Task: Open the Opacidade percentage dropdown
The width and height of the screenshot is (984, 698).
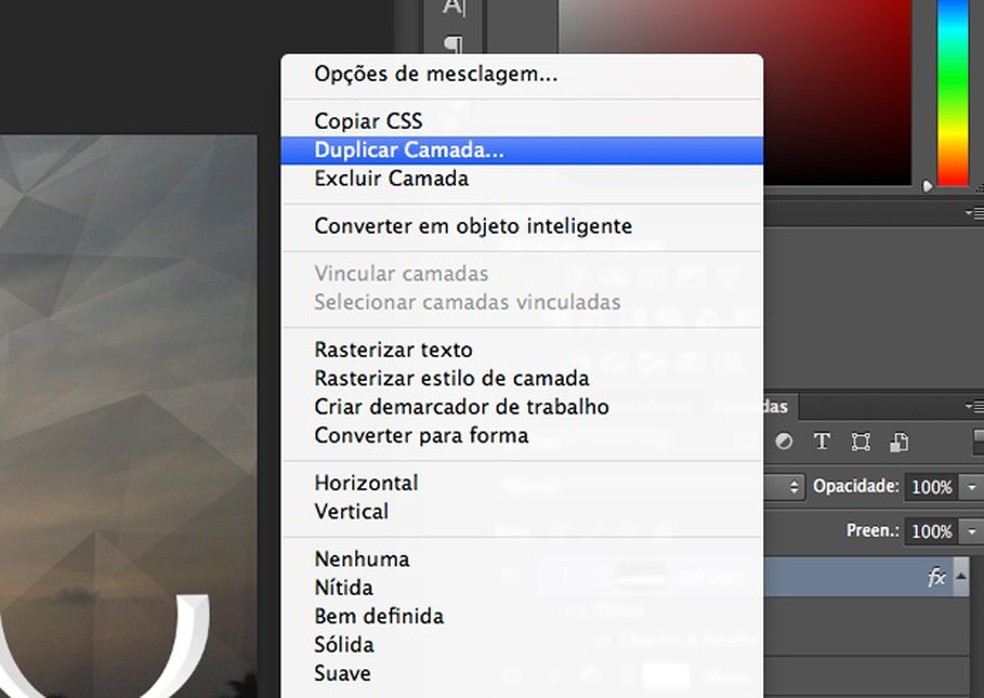Action: click(971, 487)
